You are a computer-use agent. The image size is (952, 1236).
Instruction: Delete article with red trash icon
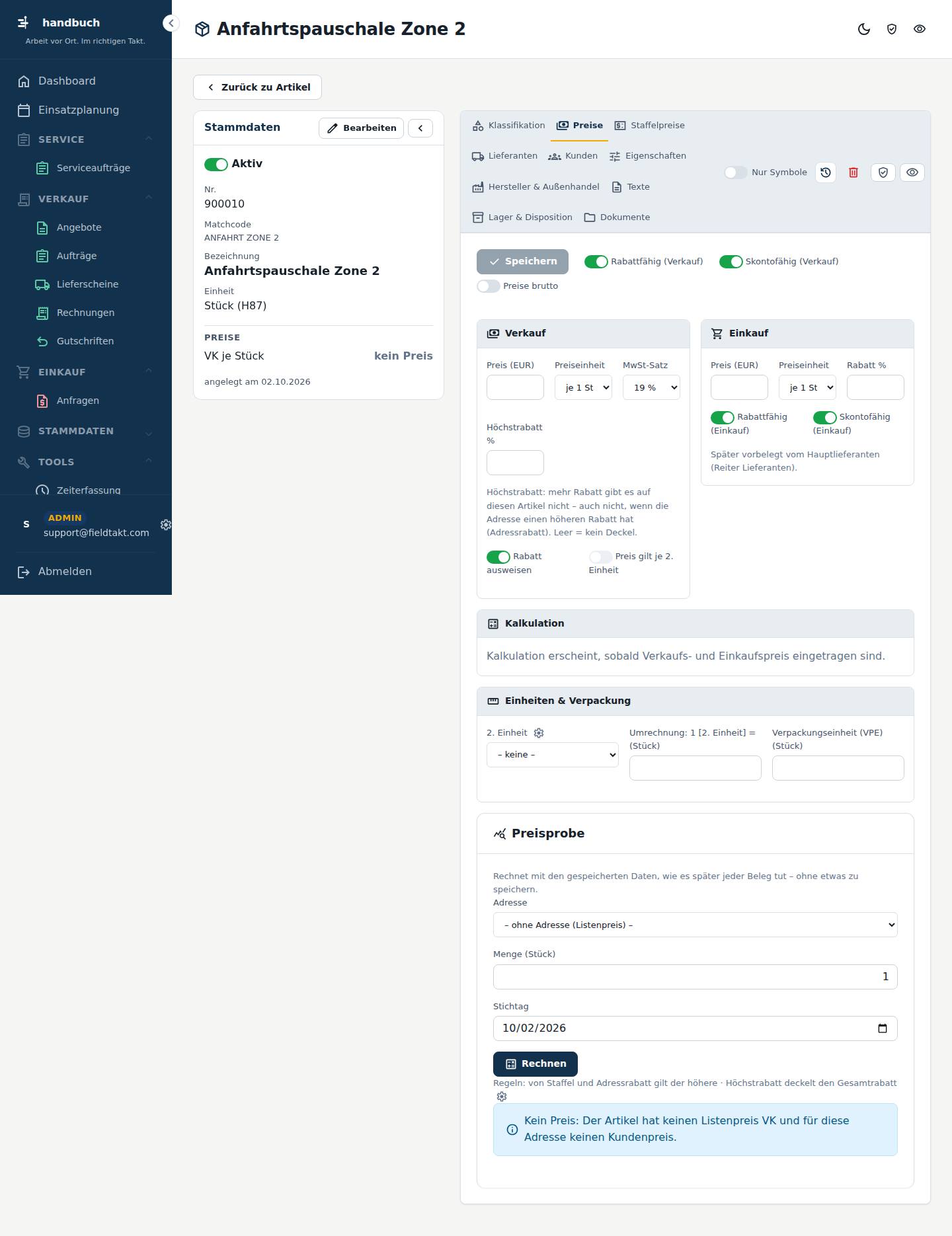click(853, 173)
